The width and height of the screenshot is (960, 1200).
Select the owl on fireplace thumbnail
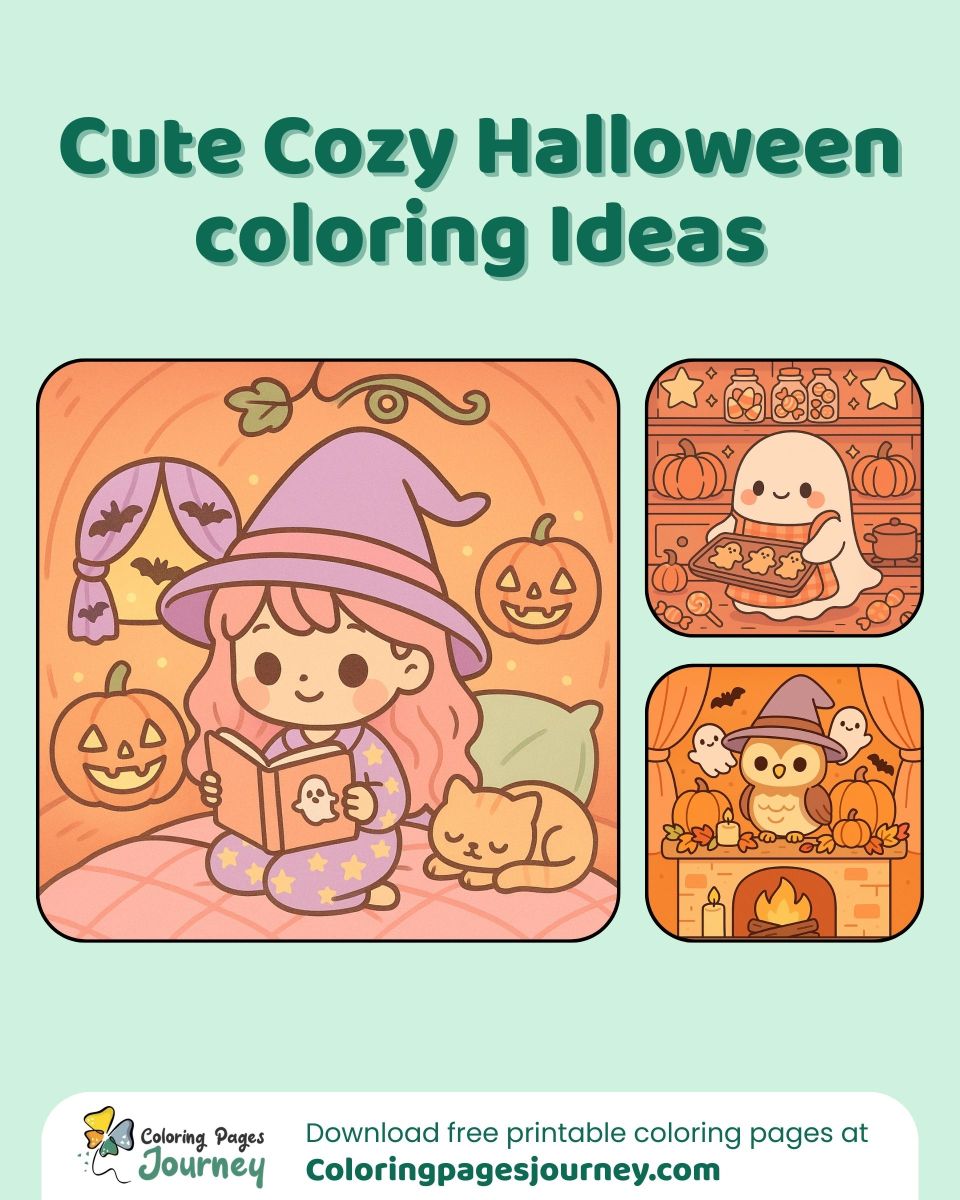point(784,803)
